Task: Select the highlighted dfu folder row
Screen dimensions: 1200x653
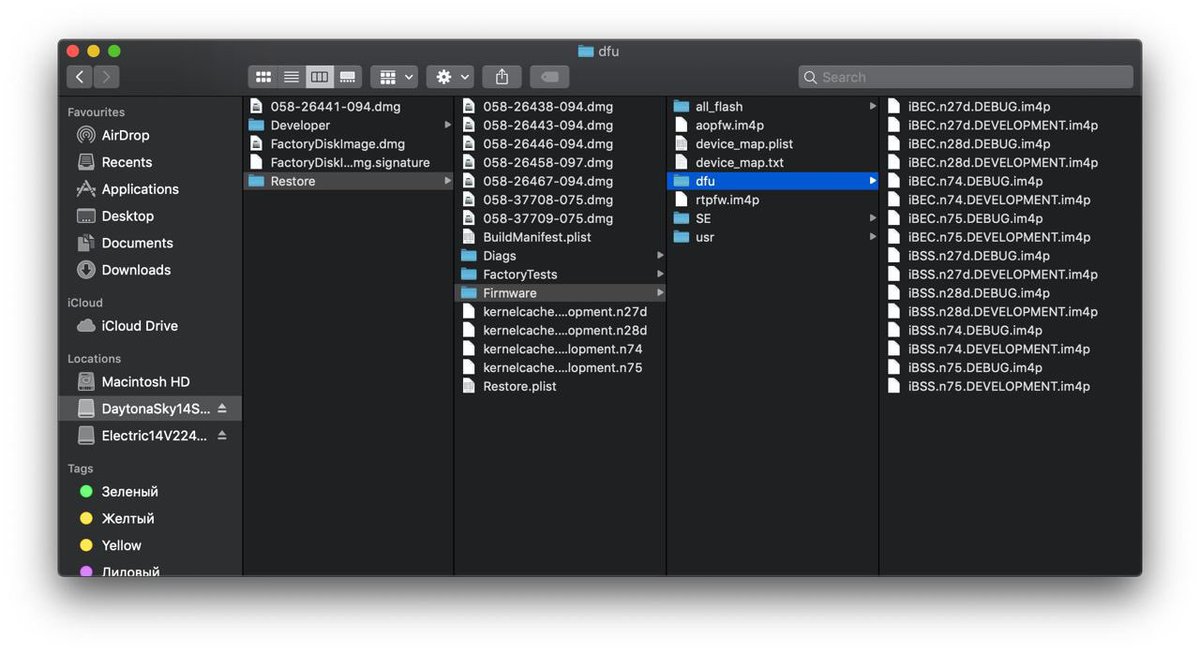Action: click(x=773, y=181)
